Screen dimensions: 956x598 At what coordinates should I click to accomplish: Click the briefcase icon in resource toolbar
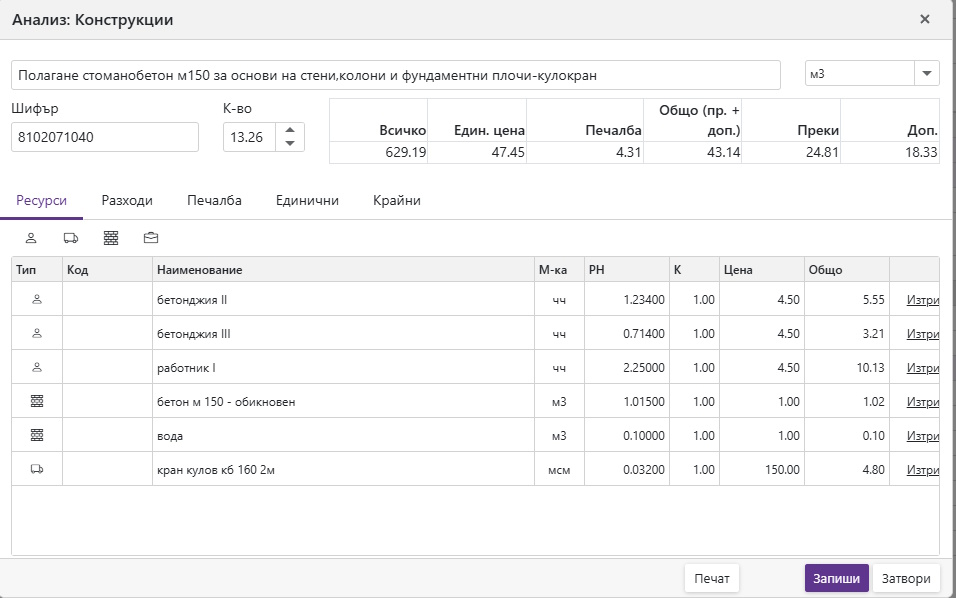coord(151,238)
